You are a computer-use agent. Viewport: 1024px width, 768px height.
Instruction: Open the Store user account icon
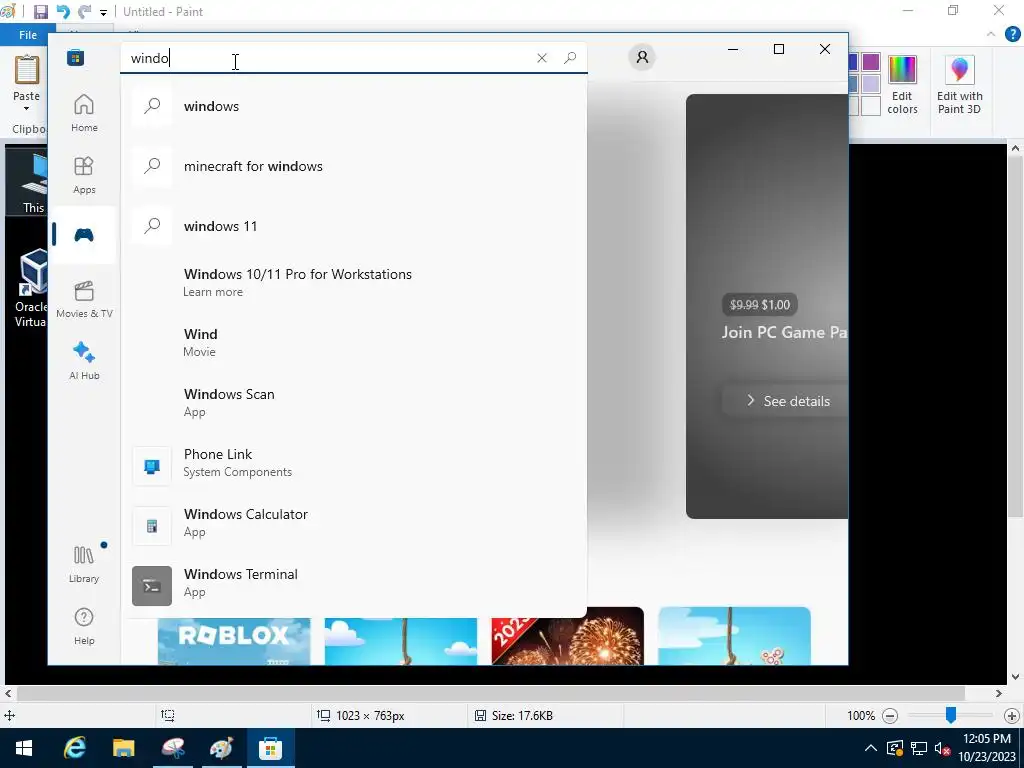point(642,57)
